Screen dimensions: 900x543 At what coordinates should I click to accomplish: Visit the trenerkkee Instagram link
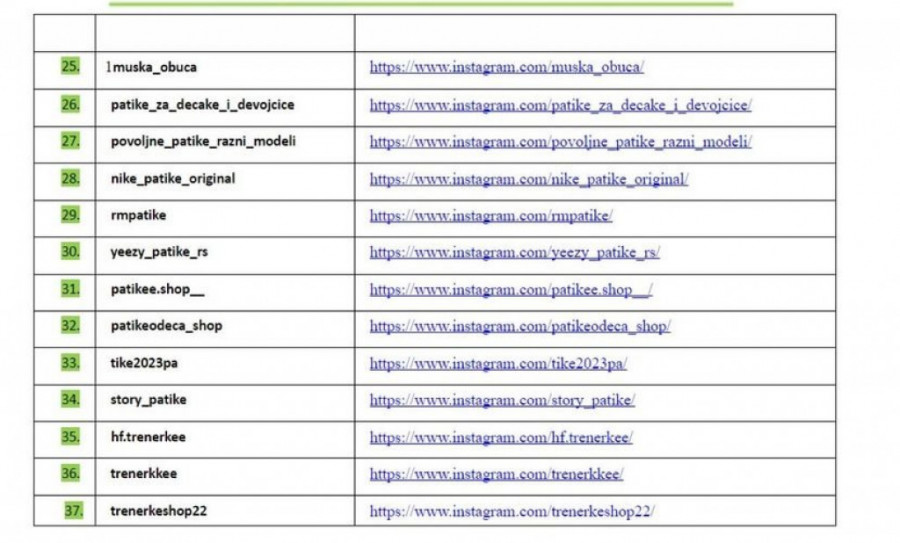(496, 474)
